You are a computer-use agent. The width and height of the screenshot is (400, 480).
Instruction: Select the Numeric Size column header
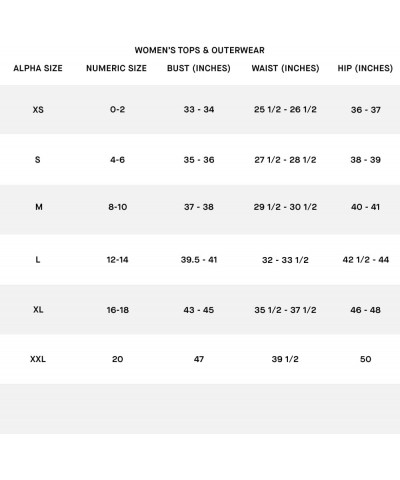[x=116, y=68]
